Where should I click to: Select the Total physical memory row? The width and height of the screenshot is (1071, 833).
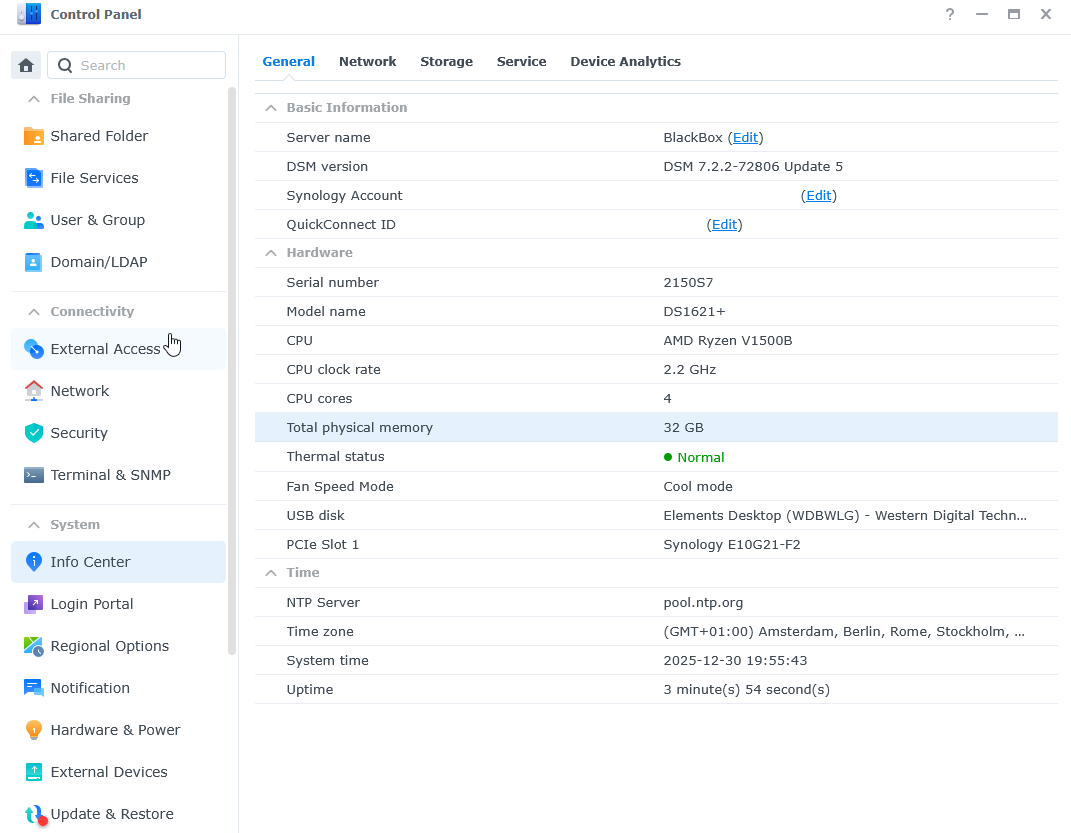pos(656,427)
